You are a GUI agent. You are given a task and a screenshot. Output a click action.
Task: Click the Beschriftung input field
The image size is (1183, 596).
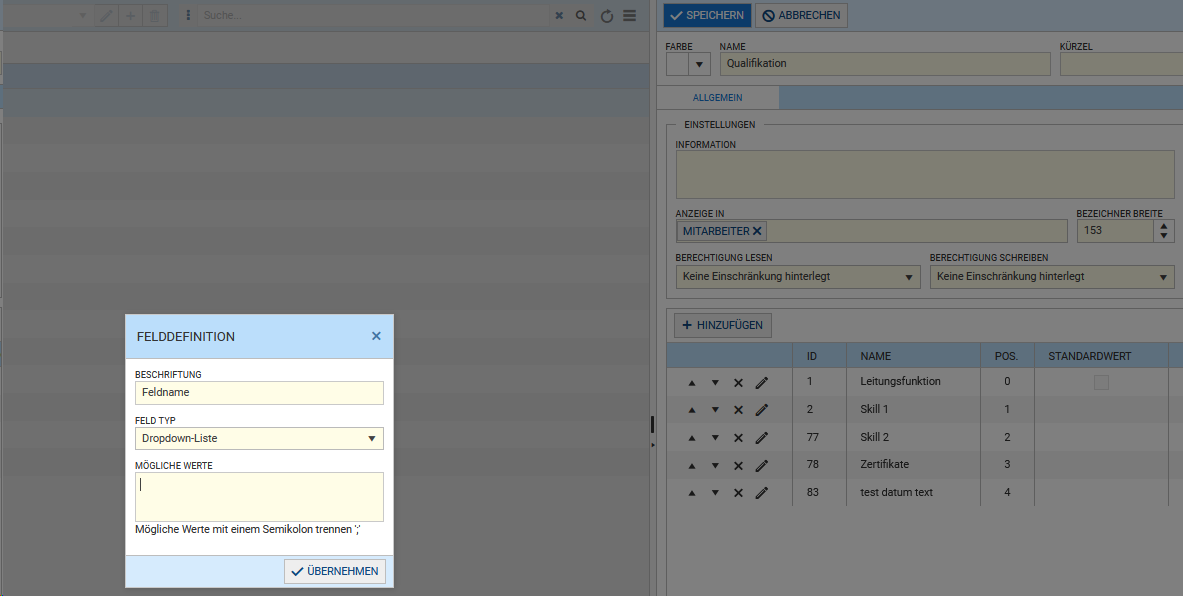(260, 392)
